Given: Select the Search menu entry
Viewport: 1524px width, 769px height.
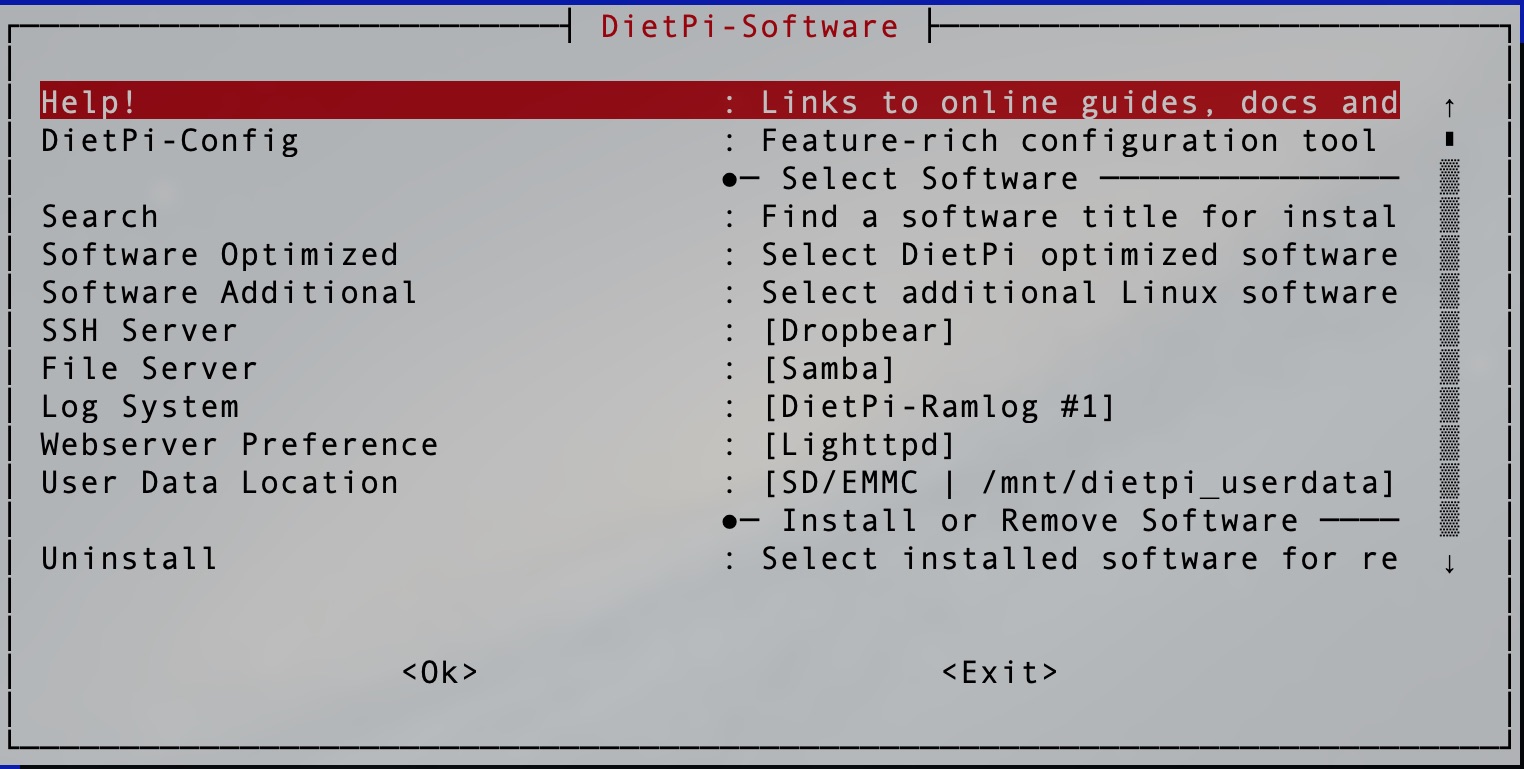Looking at the screenshot, I should [720, 215].
